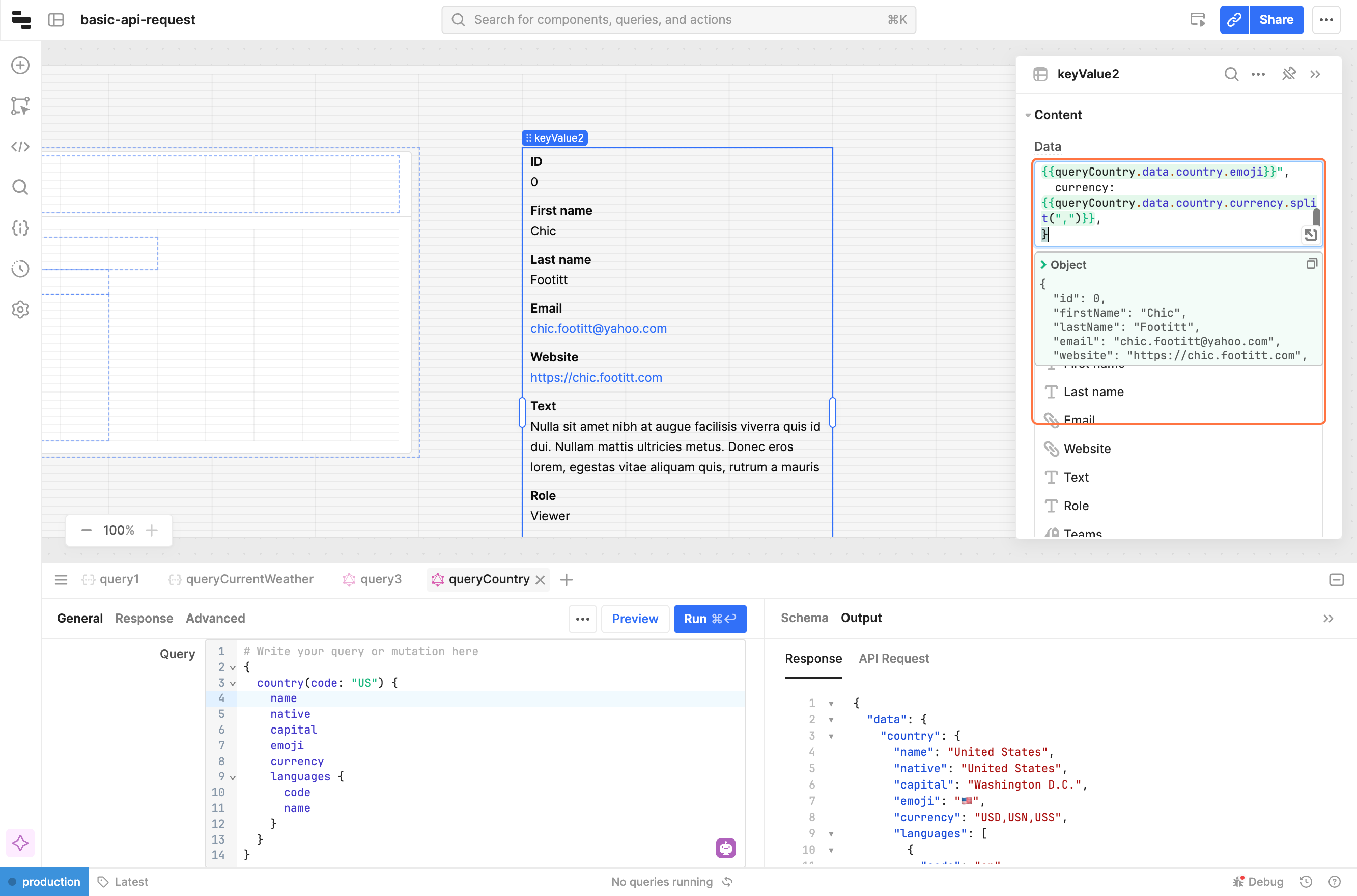Run the queryCountry query
This screenshot has width=1357, height=896.
pos(710,619)
